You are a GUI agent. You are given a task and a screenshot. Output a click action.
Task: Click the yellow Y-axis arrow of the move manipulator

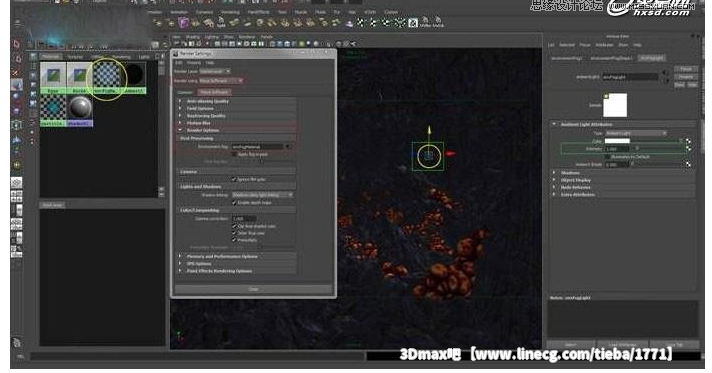pos(429,131)
